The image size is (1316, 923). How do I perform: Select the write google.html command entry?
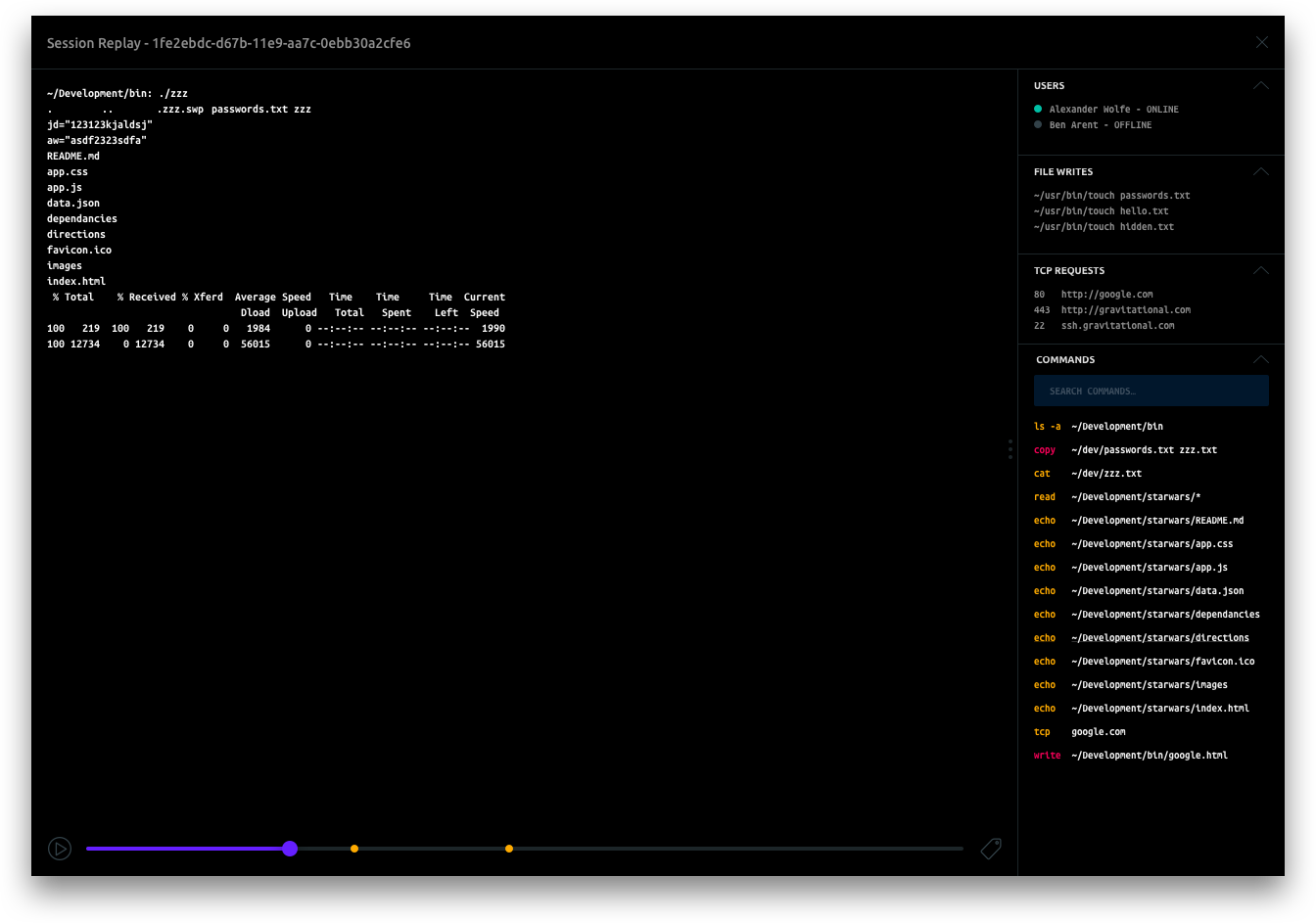click(1130, 756)
